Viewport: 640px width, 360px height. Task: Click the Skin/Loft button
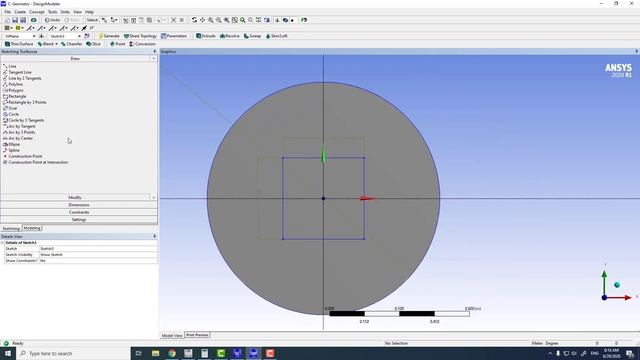coord(276,36)
